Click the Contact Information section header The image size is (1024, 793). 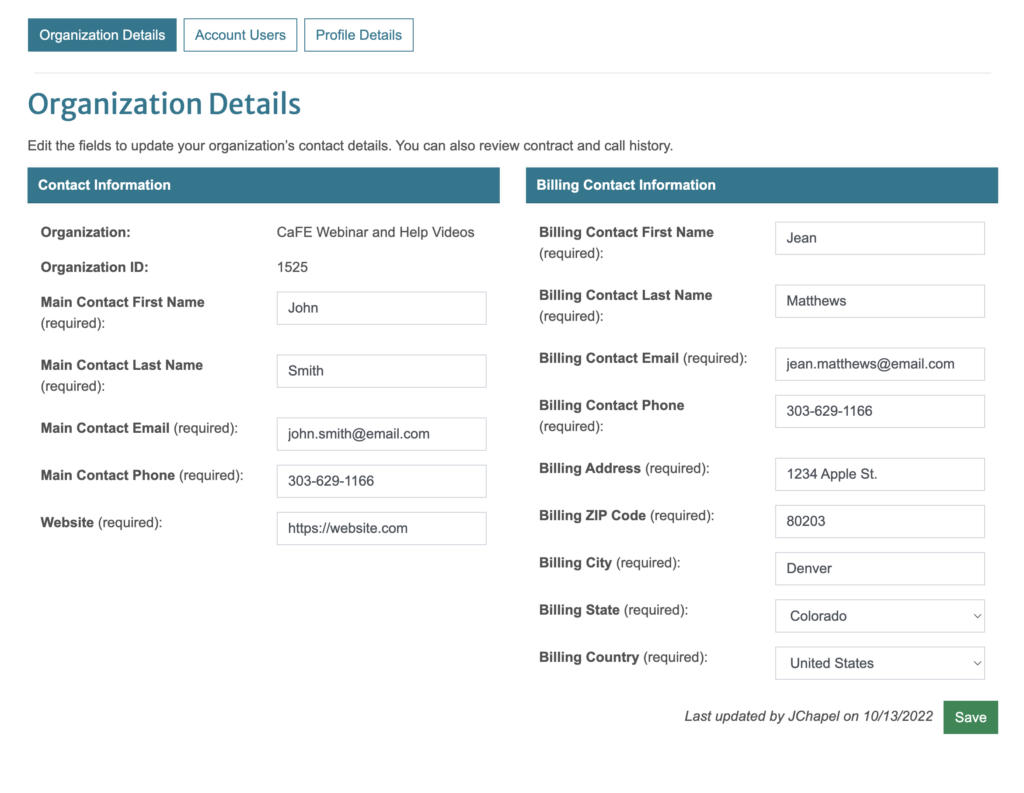click(263, 185)
